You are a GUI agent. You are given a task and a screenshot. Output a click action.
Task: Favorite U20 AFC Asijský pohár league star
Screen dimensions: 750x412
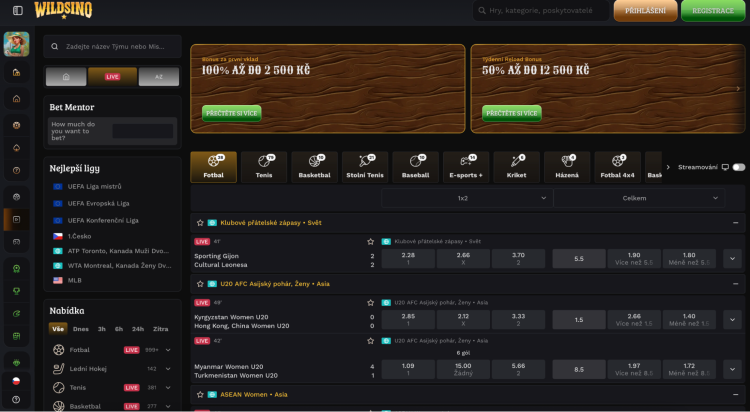coord(200,284)
